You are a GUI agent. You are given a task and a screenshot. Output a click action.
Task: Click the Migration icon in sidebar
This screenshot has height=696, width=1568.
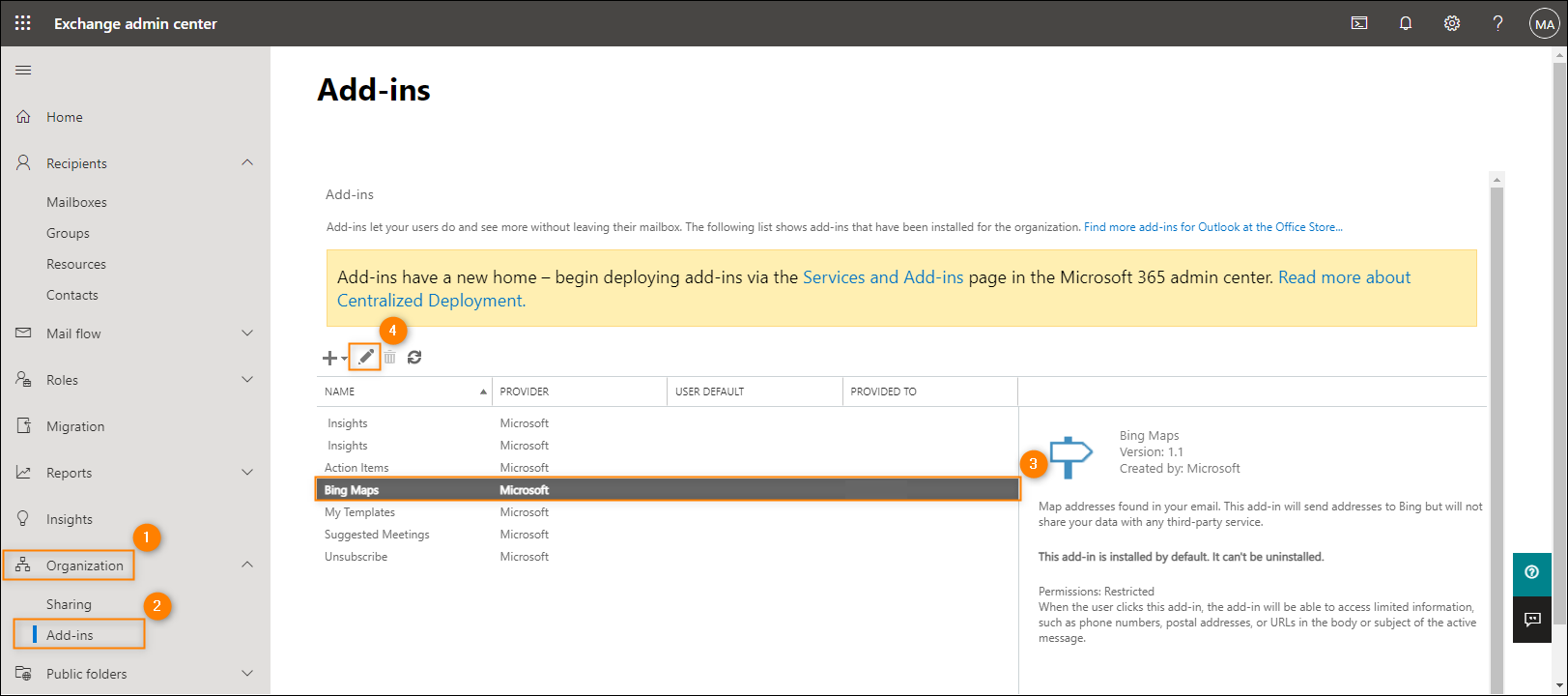(x=24, y=425)
